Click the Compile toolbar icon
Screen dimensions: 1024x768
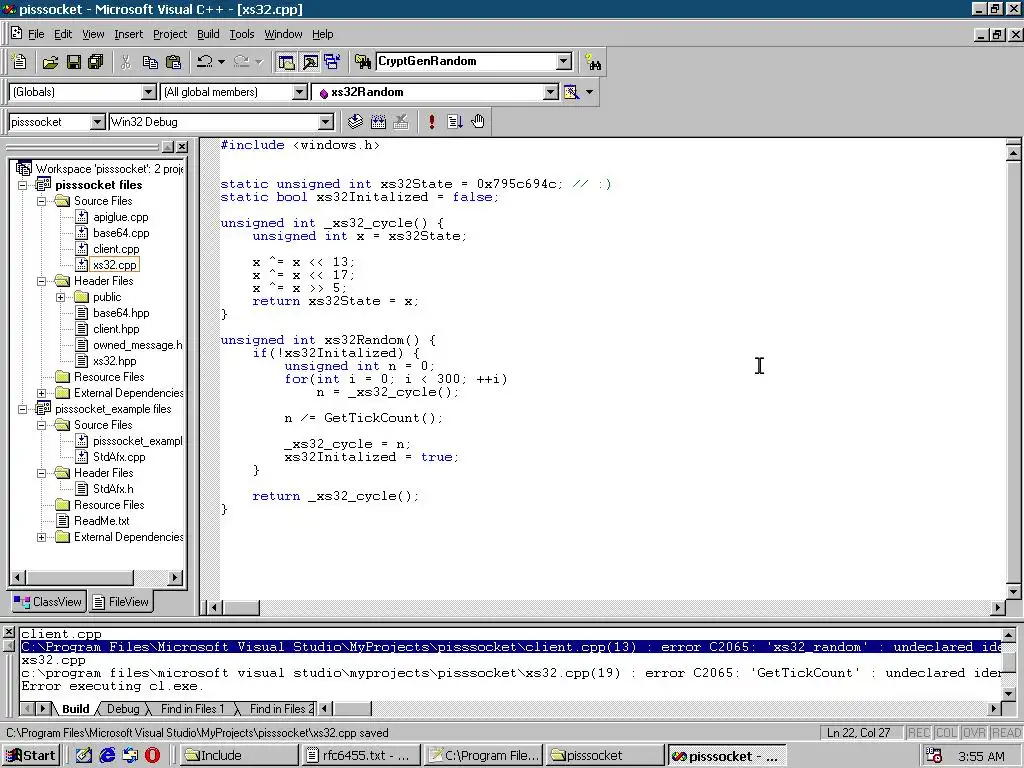point(355,121)
